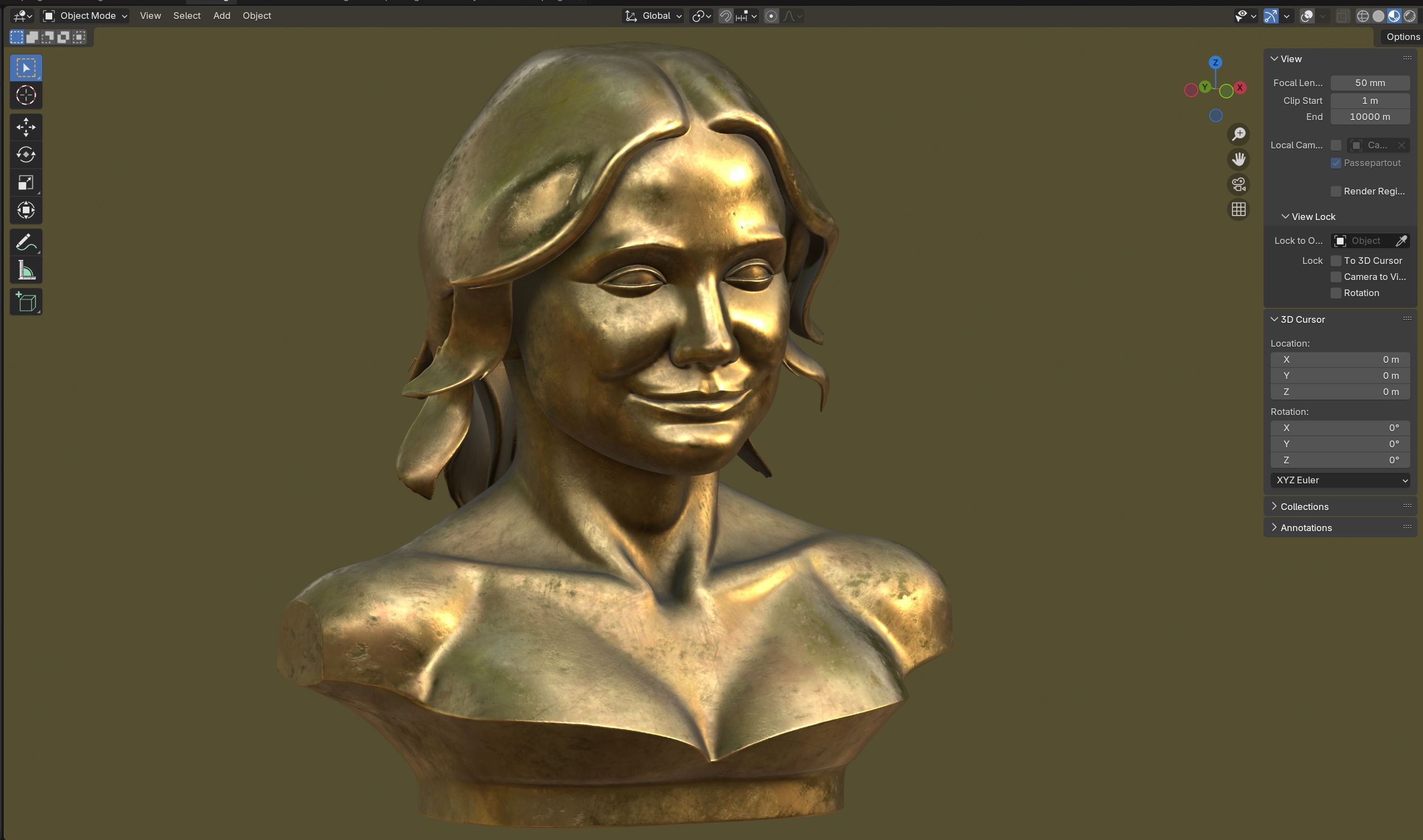1423x840 pixels.
Task: Click the Focal Length 50 mm field
Action: coord(1369,83)
